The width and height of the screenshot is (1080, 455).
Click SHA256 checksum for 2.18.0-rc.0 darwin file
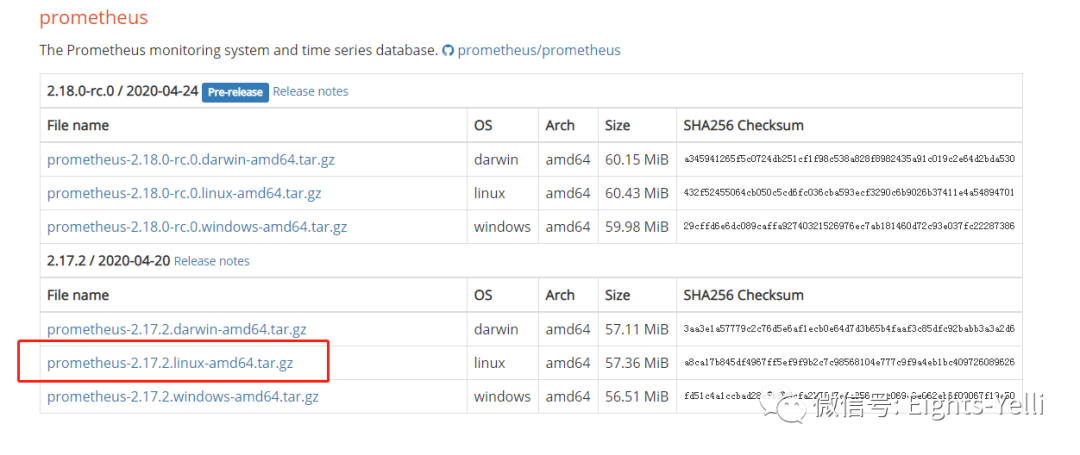pos(849,159)
